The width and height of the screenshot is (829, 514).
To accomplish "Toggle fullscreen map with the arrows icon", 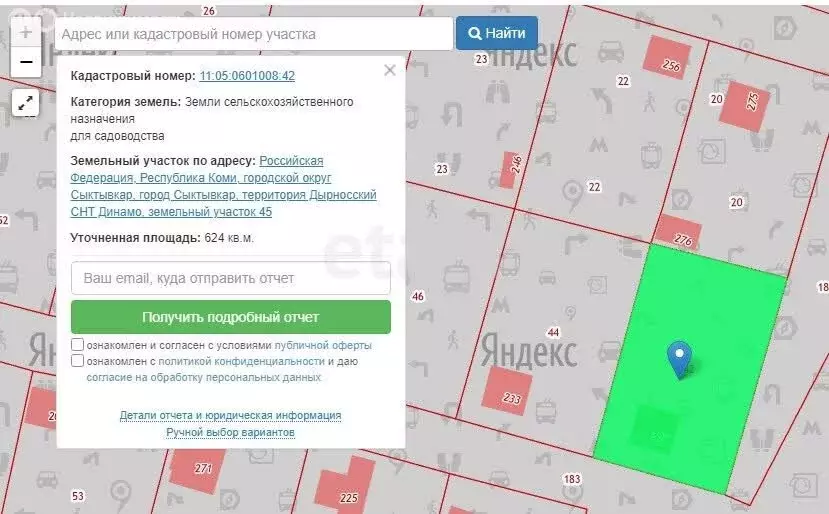I will pyautogui.click(x=25, y=103).
